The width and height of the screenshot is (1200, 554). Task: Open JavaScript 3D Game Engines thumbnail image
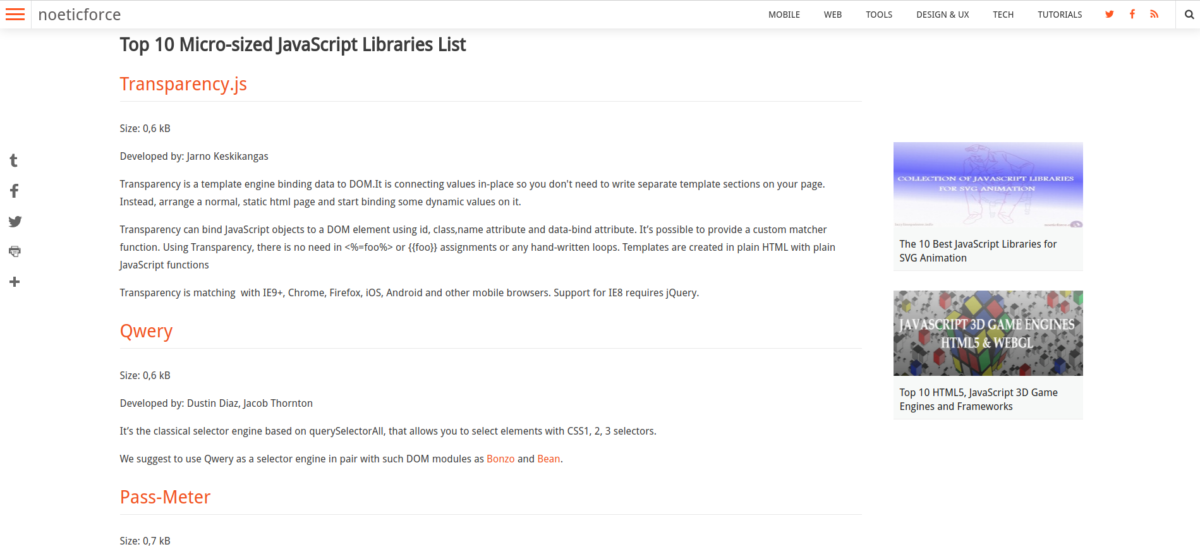(988, 333)
